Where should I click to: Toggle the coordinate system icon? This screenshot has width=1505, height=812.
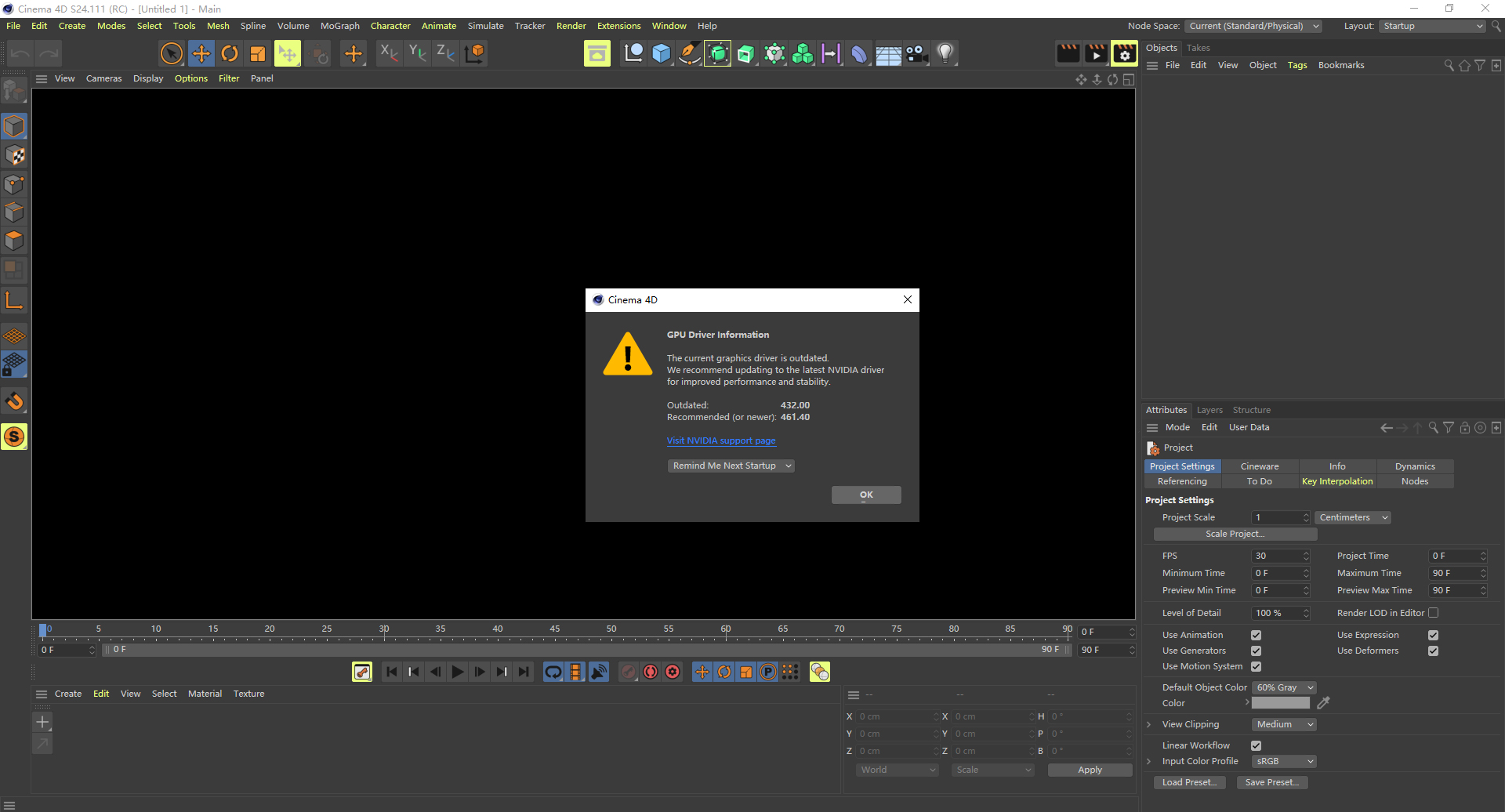(474, 53)
